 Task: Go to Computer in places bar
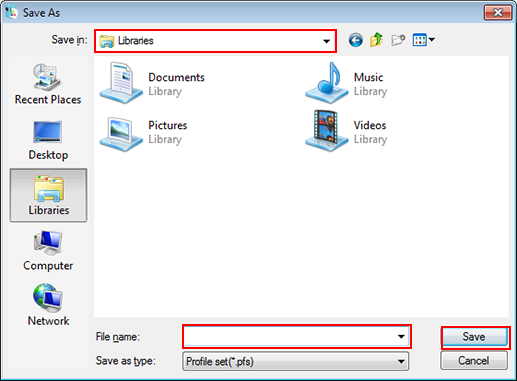pyautogui.click(x=48, y=251)
